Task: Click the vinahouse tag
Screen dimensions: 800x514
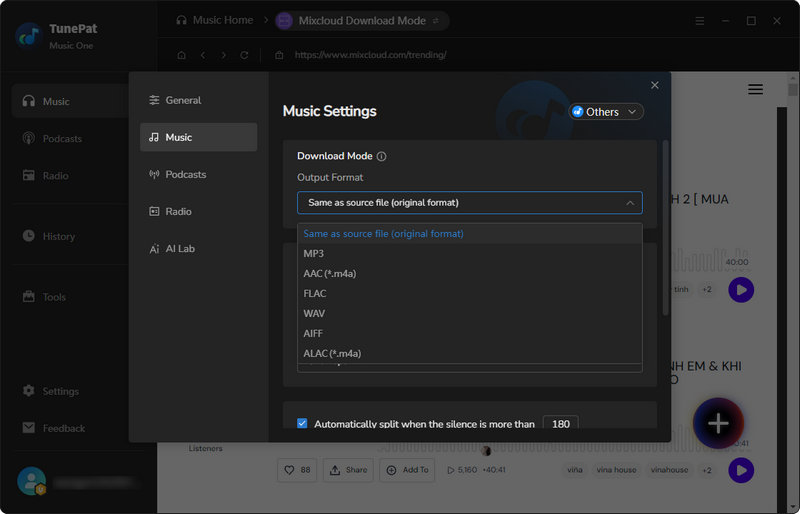Action: (x=669, y=470)
